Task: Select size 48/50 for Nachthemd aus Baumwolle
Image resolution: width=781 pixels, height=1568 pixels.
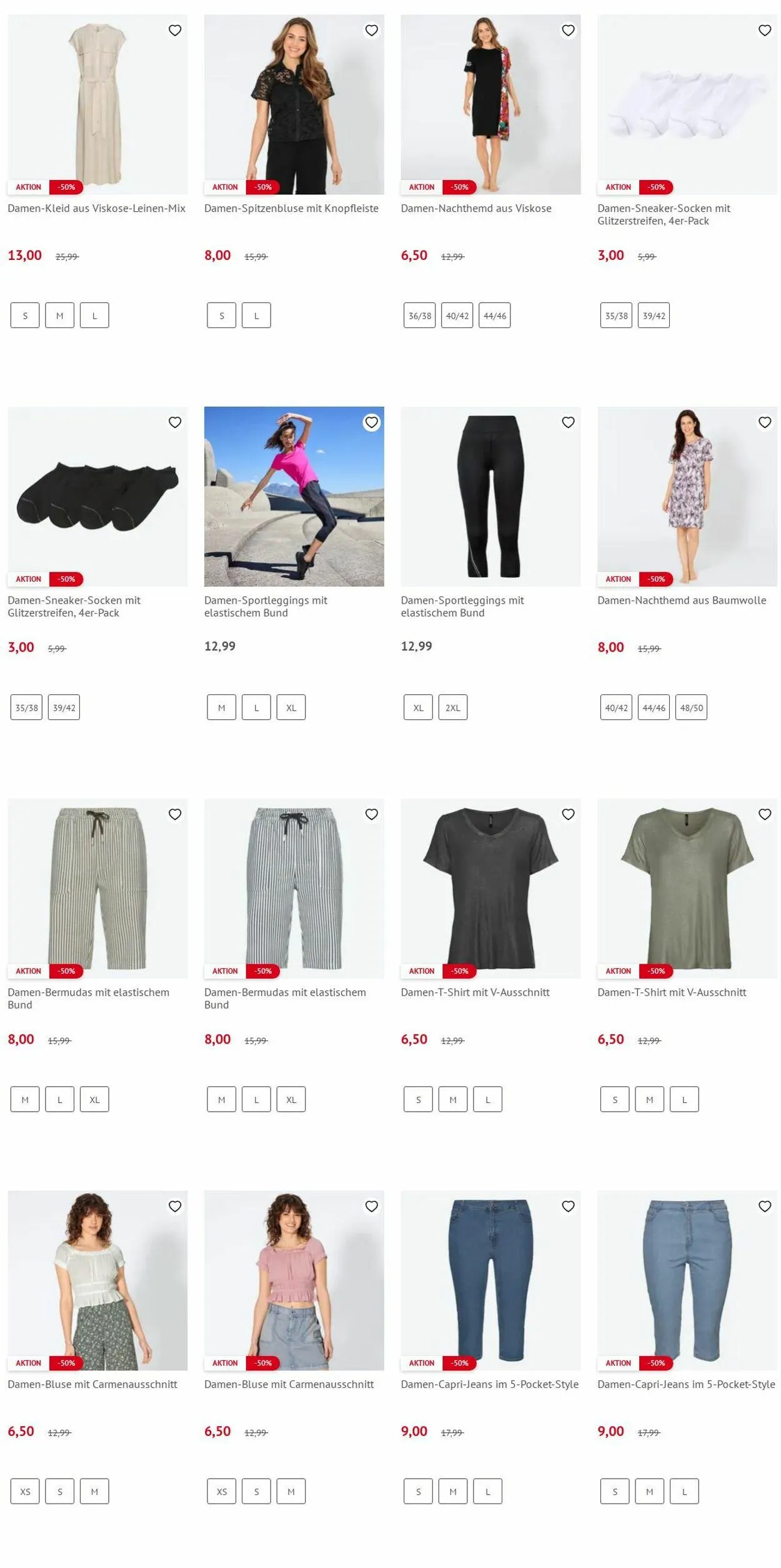Action: (x=691, y=707)
